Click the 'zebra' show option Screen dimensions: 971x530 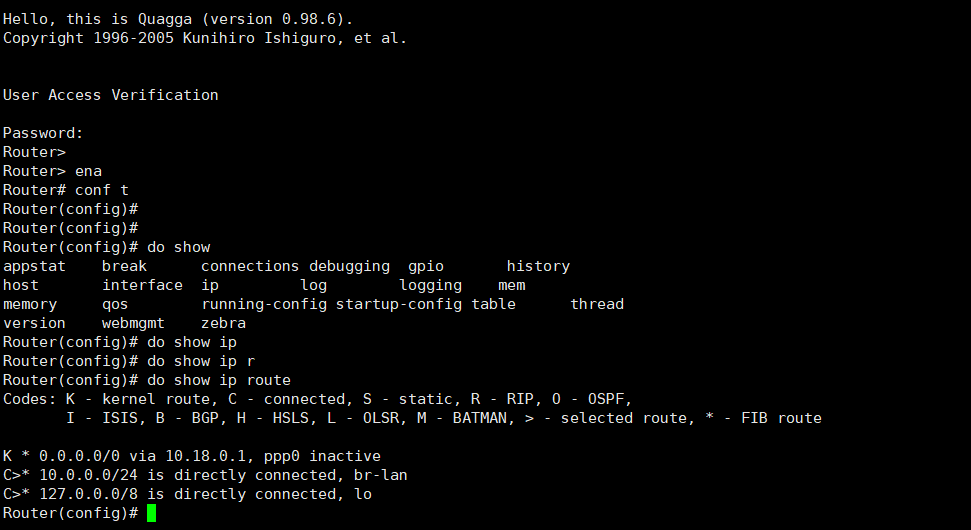coord(224,323)
